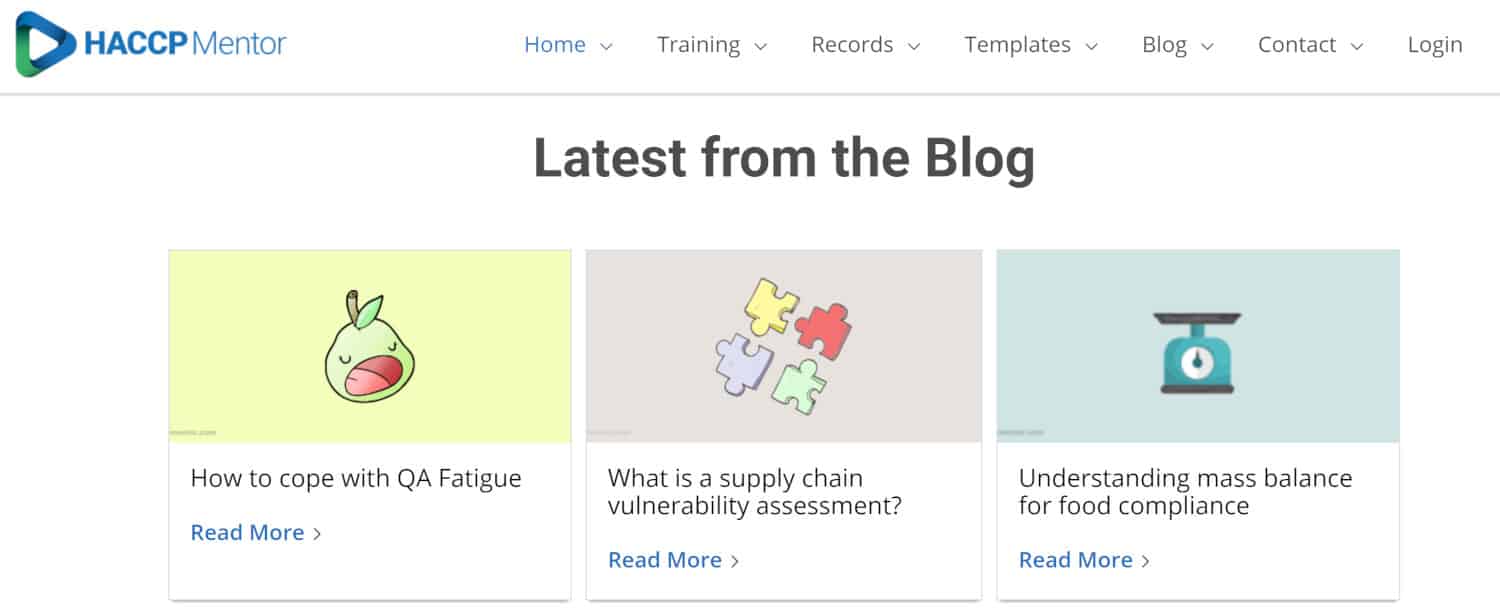The height and width of the screenshot is (612, 1500).
Task: Open Read More for mass balance post
Action: [x=1076, y=560]
